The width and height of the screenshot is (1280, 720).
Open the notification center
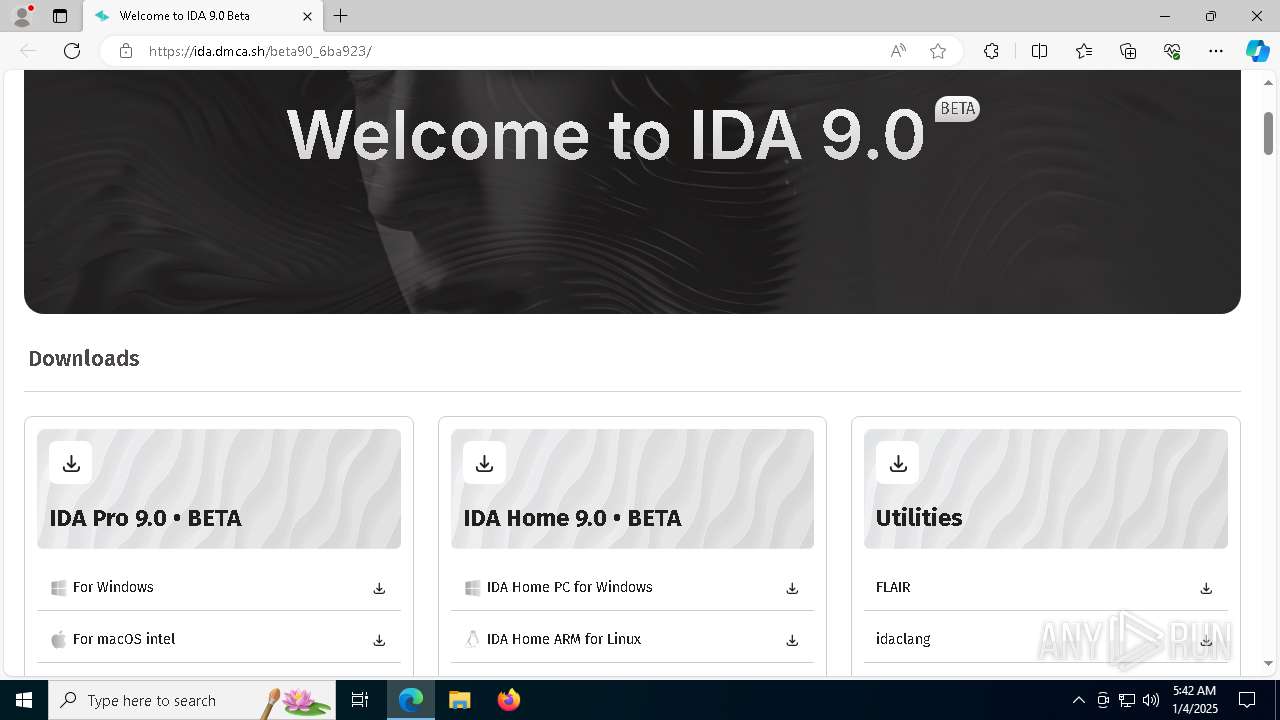click(1247, 700)
